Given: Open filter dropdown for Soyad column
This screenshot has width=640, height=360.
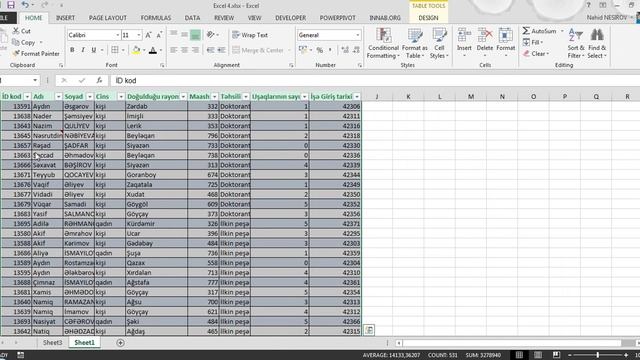Looking at the screenshot, I should [x=89, y=97].
